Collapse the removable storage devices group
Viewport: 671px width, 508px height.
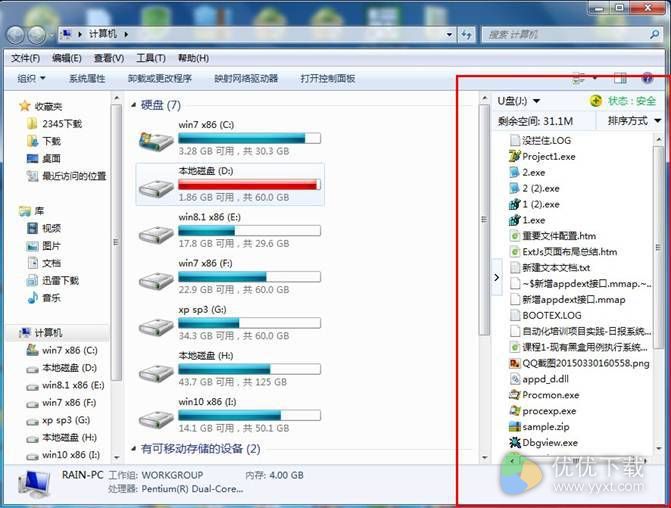tap(134, 449)
